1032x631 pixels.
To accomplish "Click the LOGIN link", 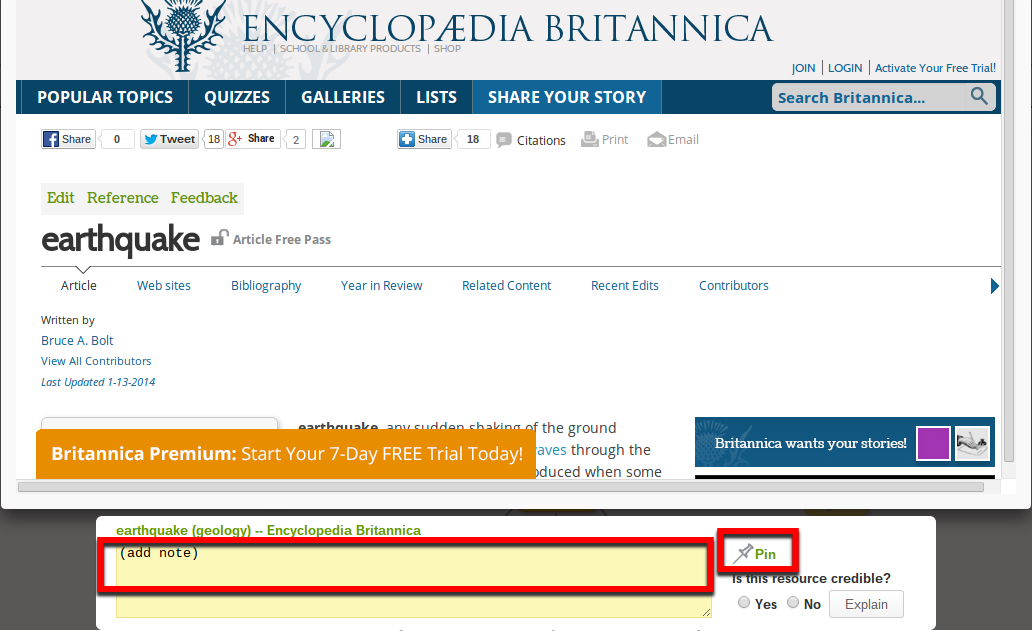I will click(x=845, y=68).
